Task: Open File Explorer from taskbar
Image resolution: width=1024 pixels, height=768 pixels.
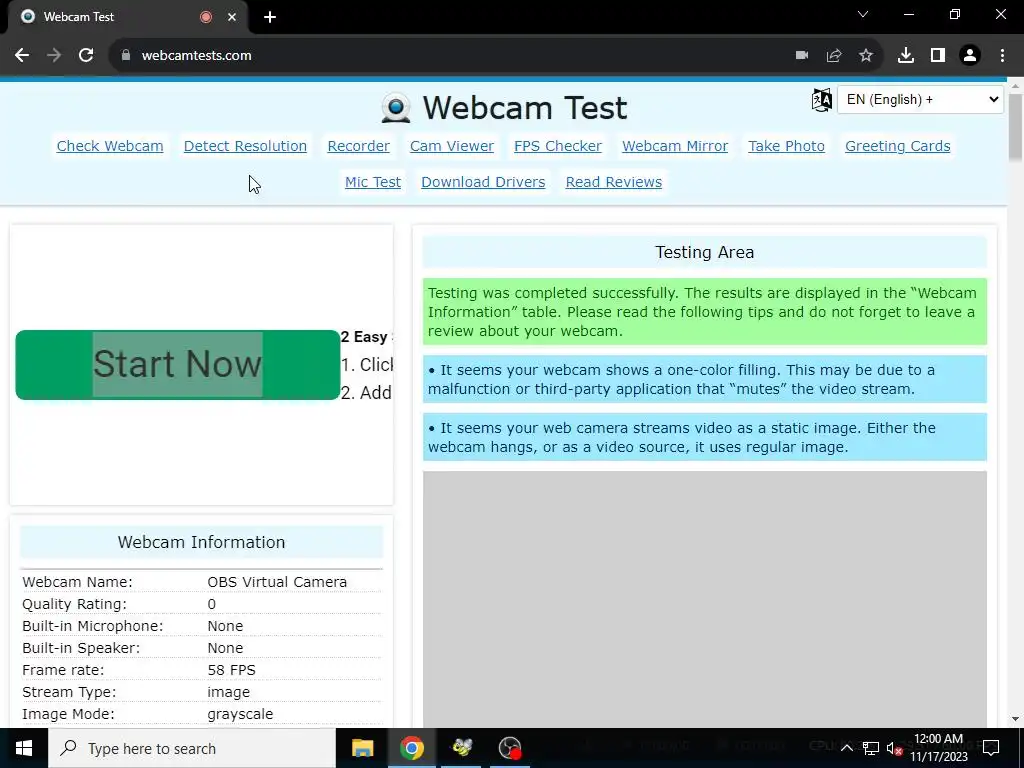Action: pos(362,748)
